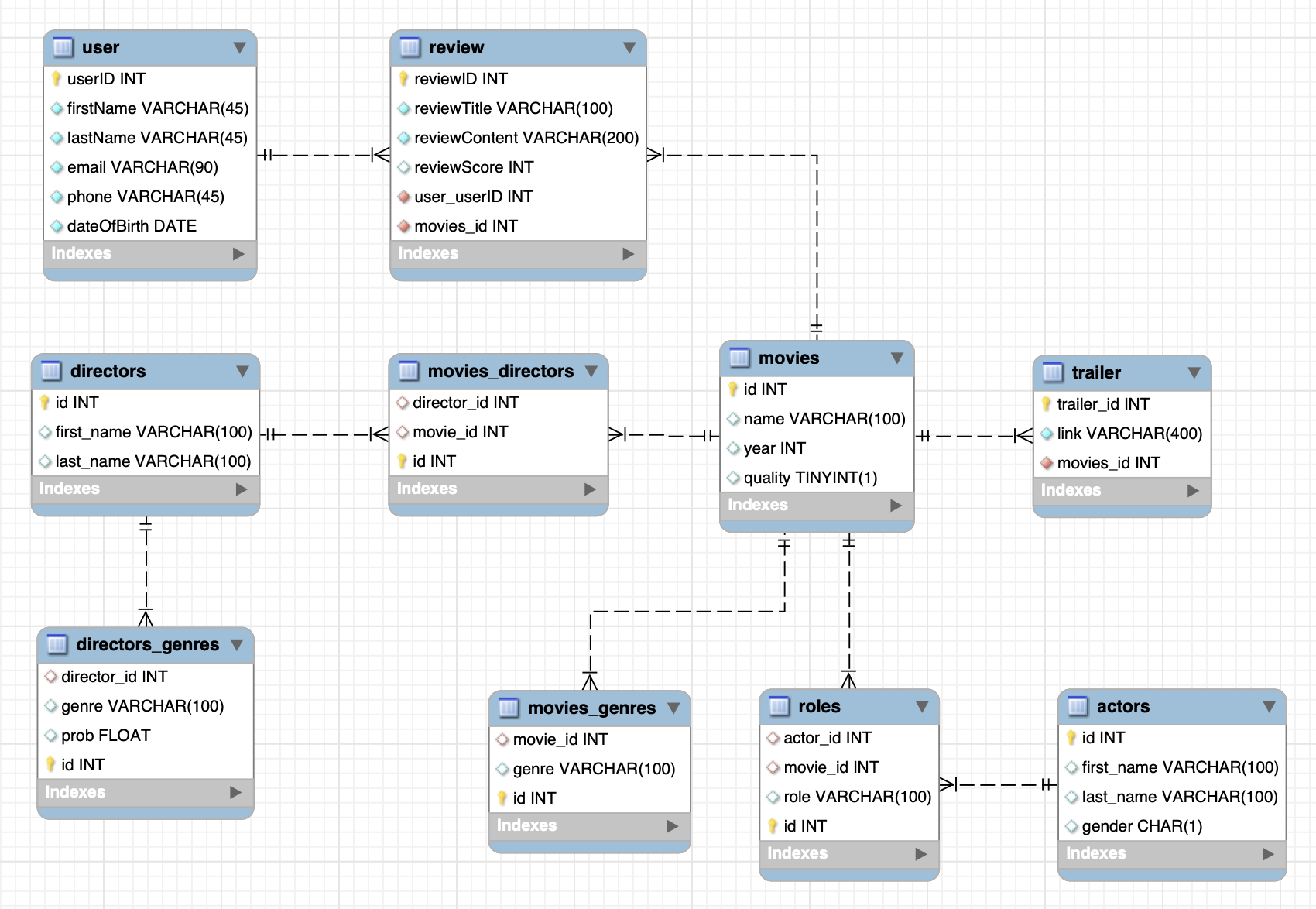Click the blue diamond beside quality TINYINT column
Viewport: 1316px width, 909px height.
732,478
